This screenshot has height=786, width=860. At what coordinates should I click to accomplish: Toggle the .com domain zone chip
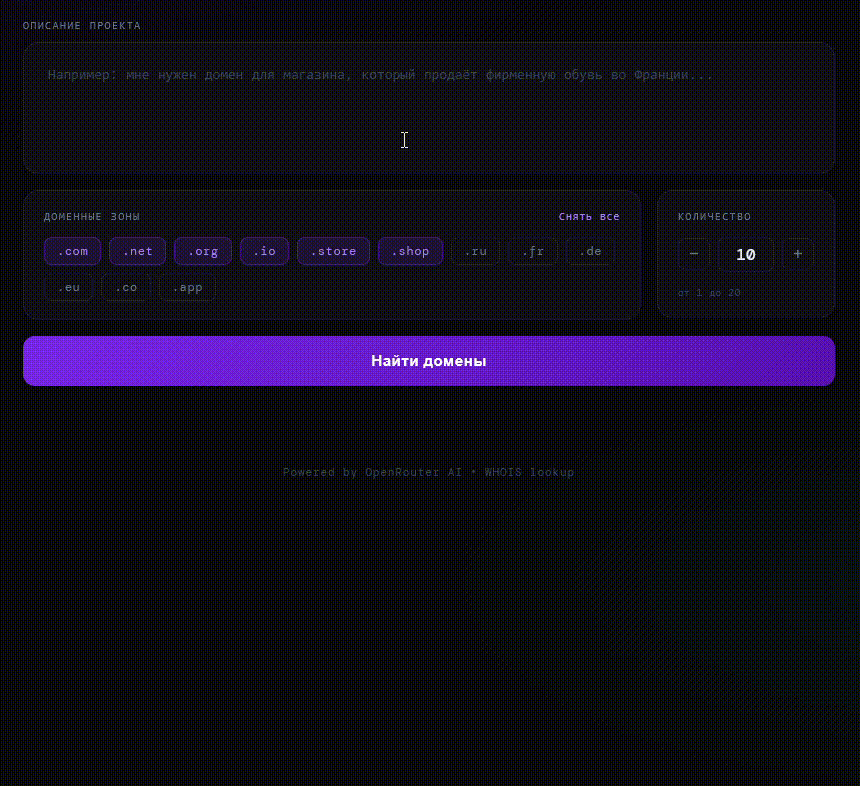click(73, 251)
